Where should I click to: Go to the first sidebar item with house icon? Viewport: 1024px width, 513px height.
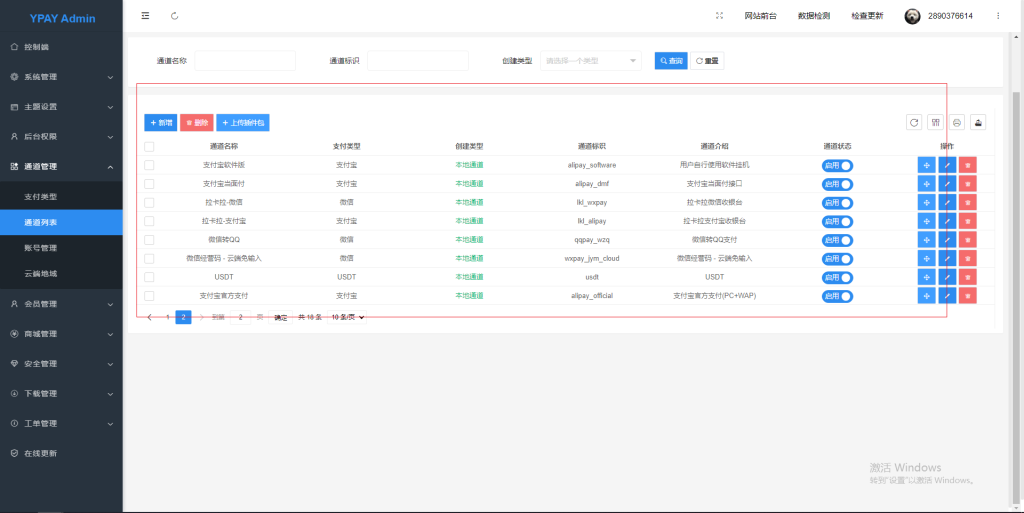pos(61,47)
